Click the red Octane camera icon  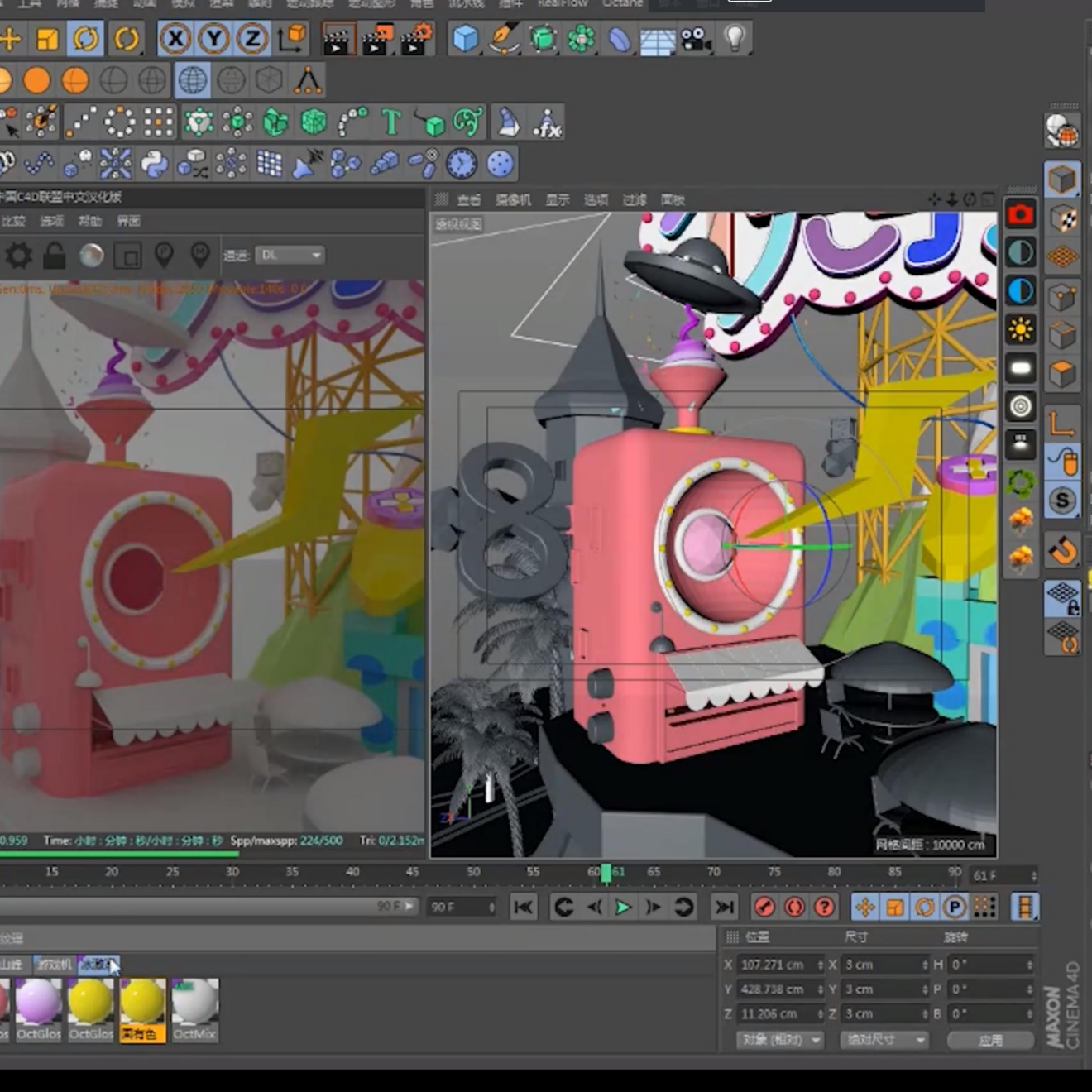click(1021, 215)
